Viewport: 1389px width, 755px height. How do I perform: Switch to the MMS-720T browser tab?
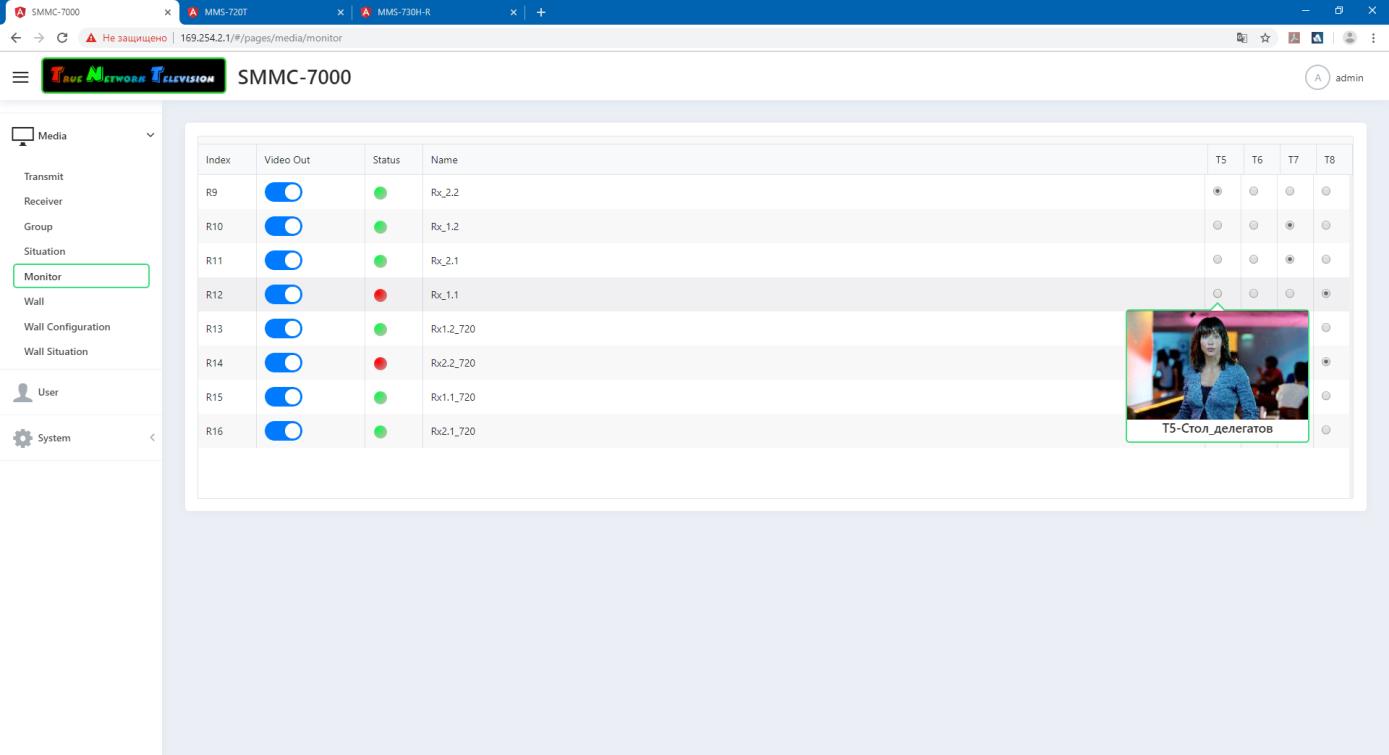pos(260,12)
